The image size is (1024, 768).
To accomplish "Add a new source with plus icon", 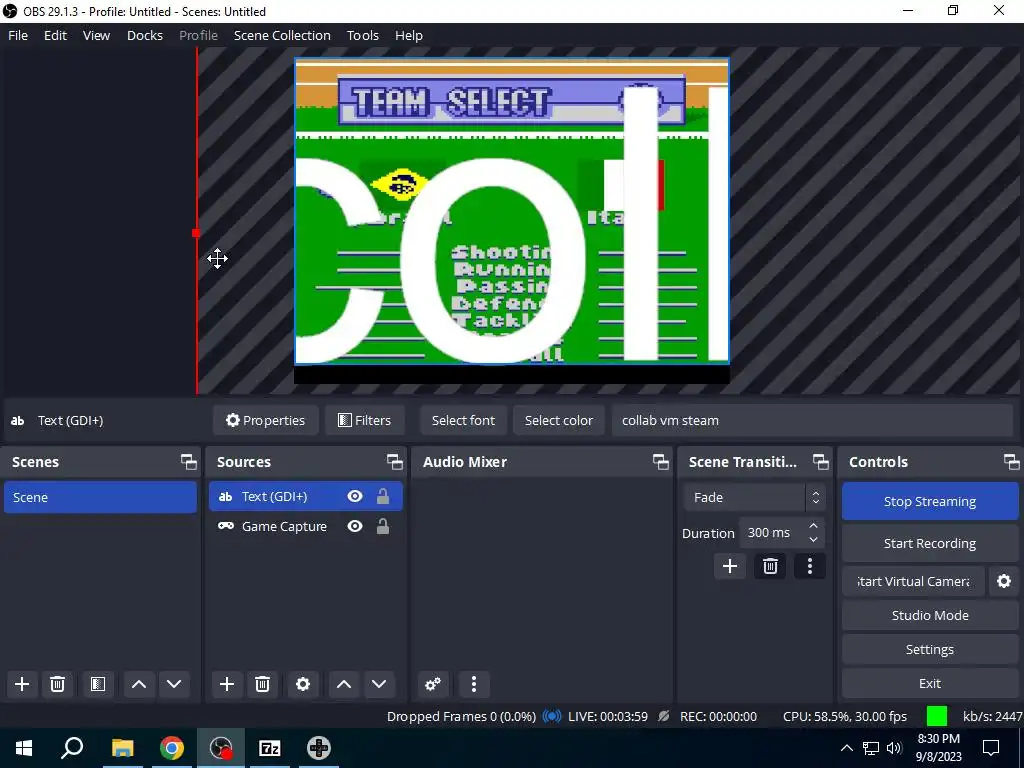I will point(227,684).
